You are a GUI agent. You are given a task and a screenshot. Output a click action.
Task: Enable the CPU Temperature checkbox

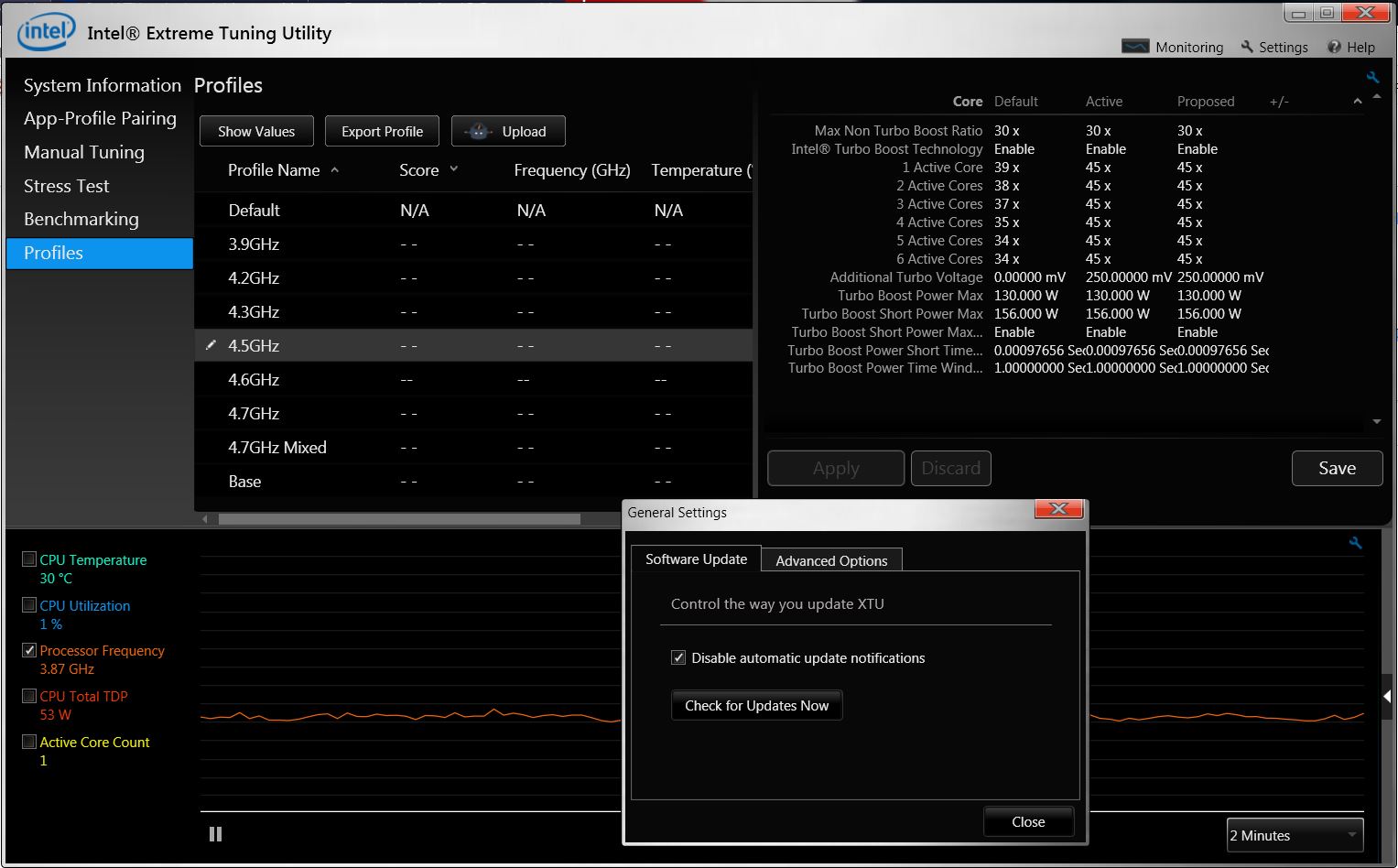pos(29,559)
